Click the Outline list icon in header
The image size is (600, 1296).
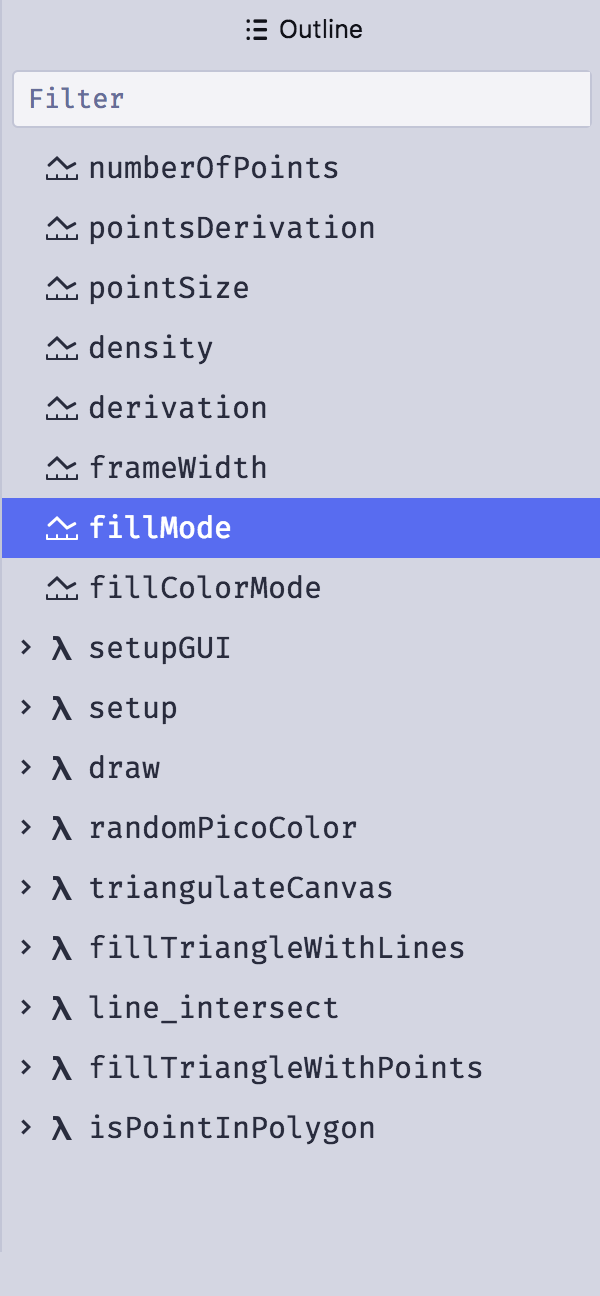[x=257, y=30]
